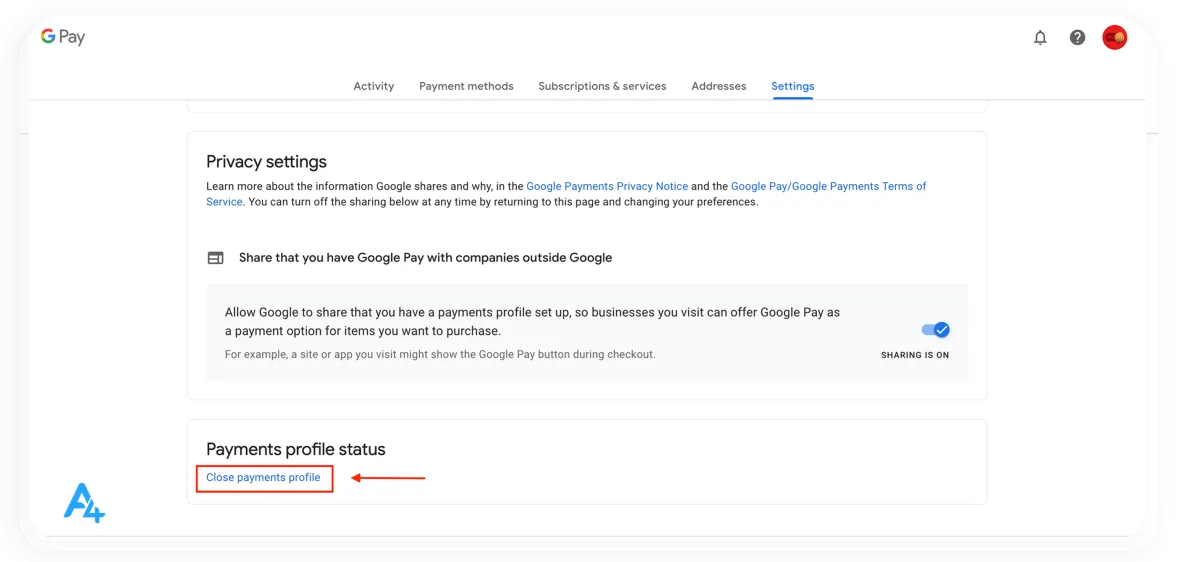Select the Addresses tab
The width and height of the screenshot is (1177, 562).
pos(718,86)
